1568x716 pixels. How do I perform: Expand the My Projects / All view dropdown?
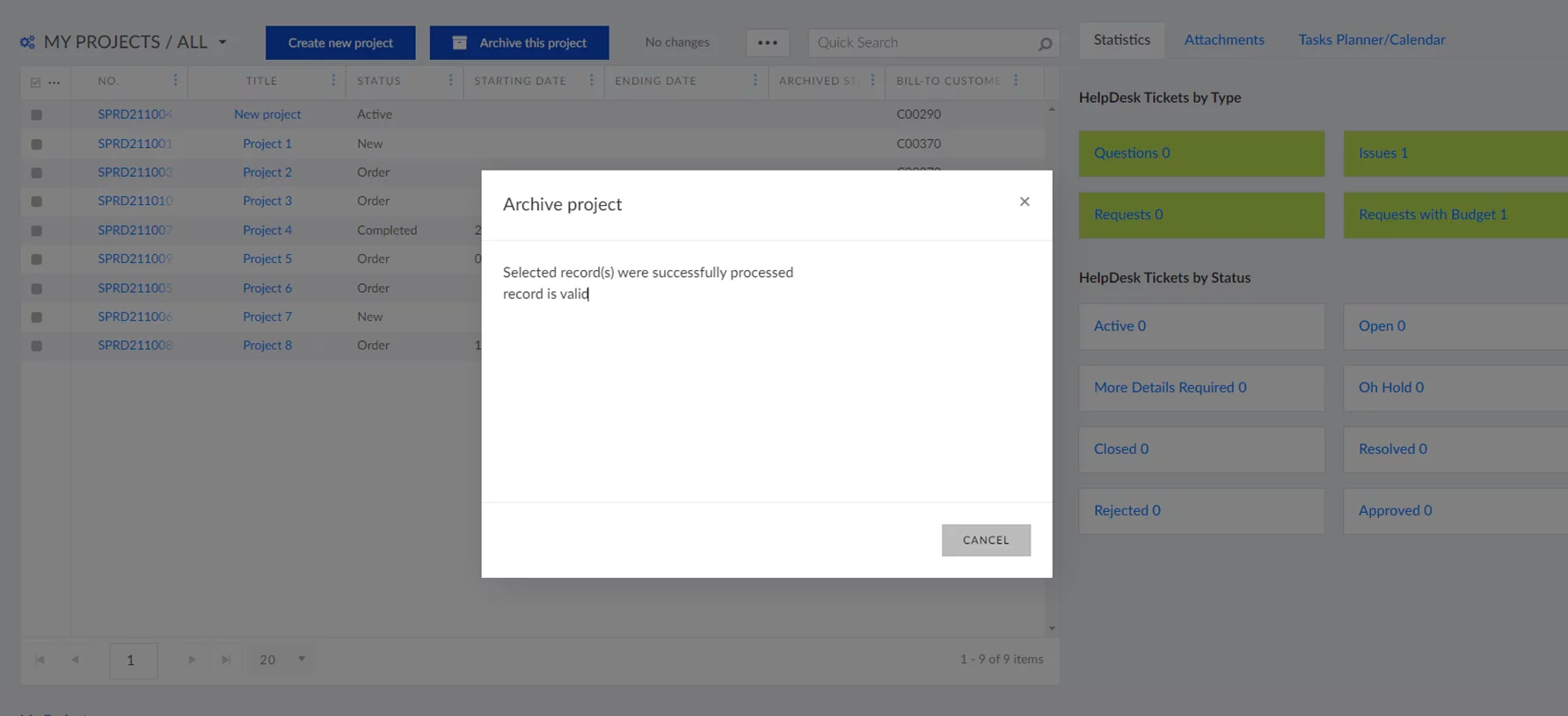tap(222, 42)
